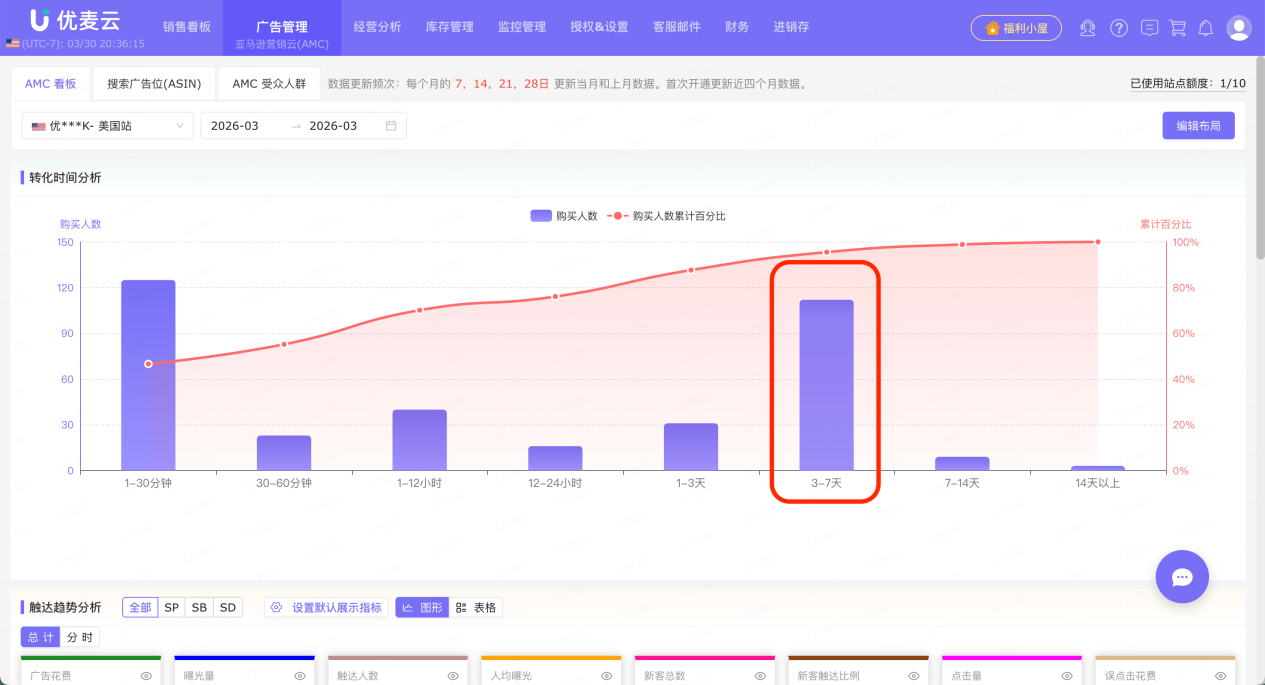The width and height of the screenshot is (1265, 685).
Task: Click the 设置默认展示指标 button
Action: coord(326,607)
